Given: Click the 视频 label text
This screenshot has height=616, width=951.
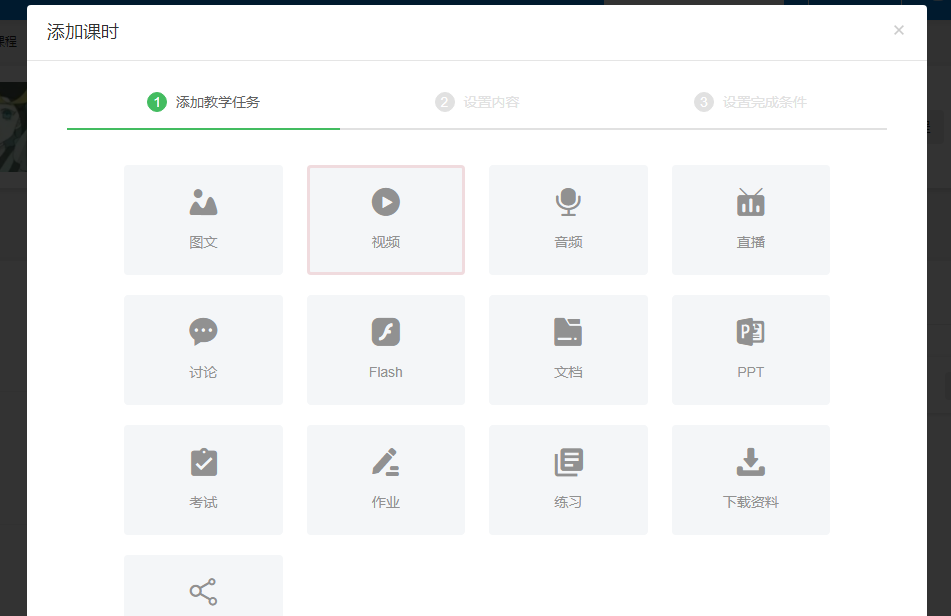Looking at the screenshot, I should click(x=386, y=242).
